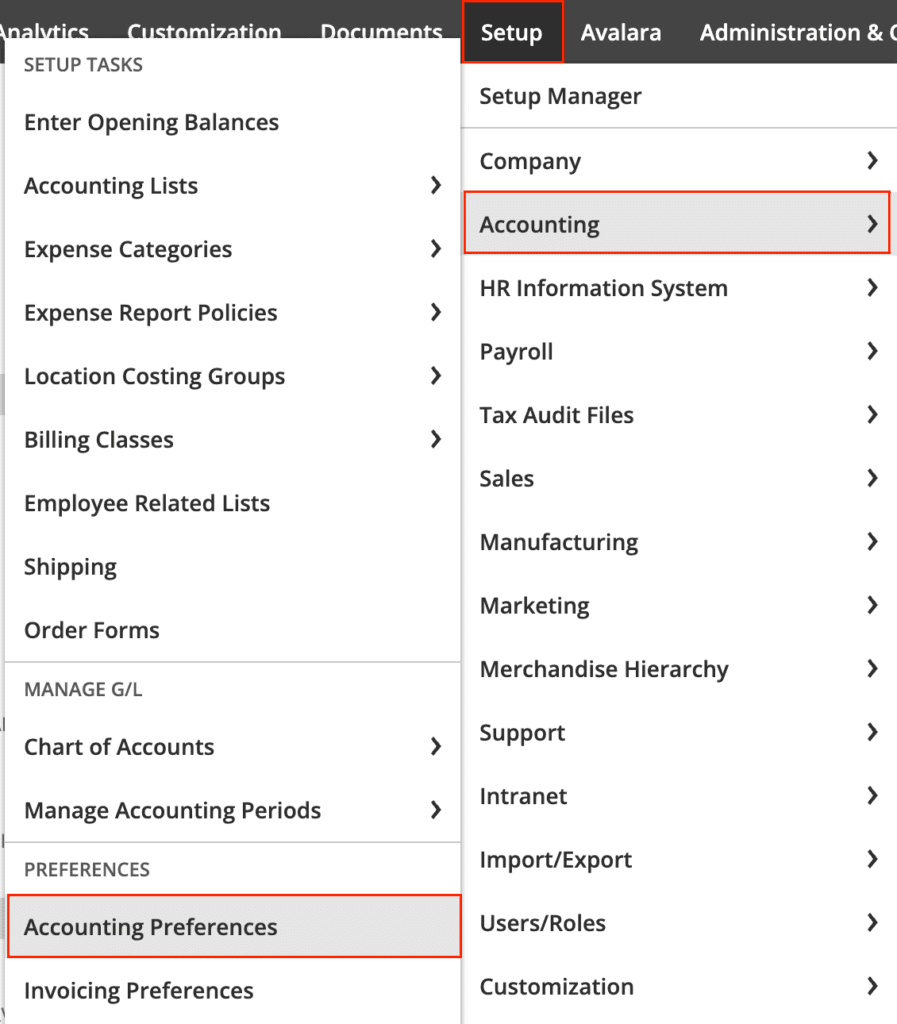
Task: Open Invoicing Preferences
Action: coord(232,990)
